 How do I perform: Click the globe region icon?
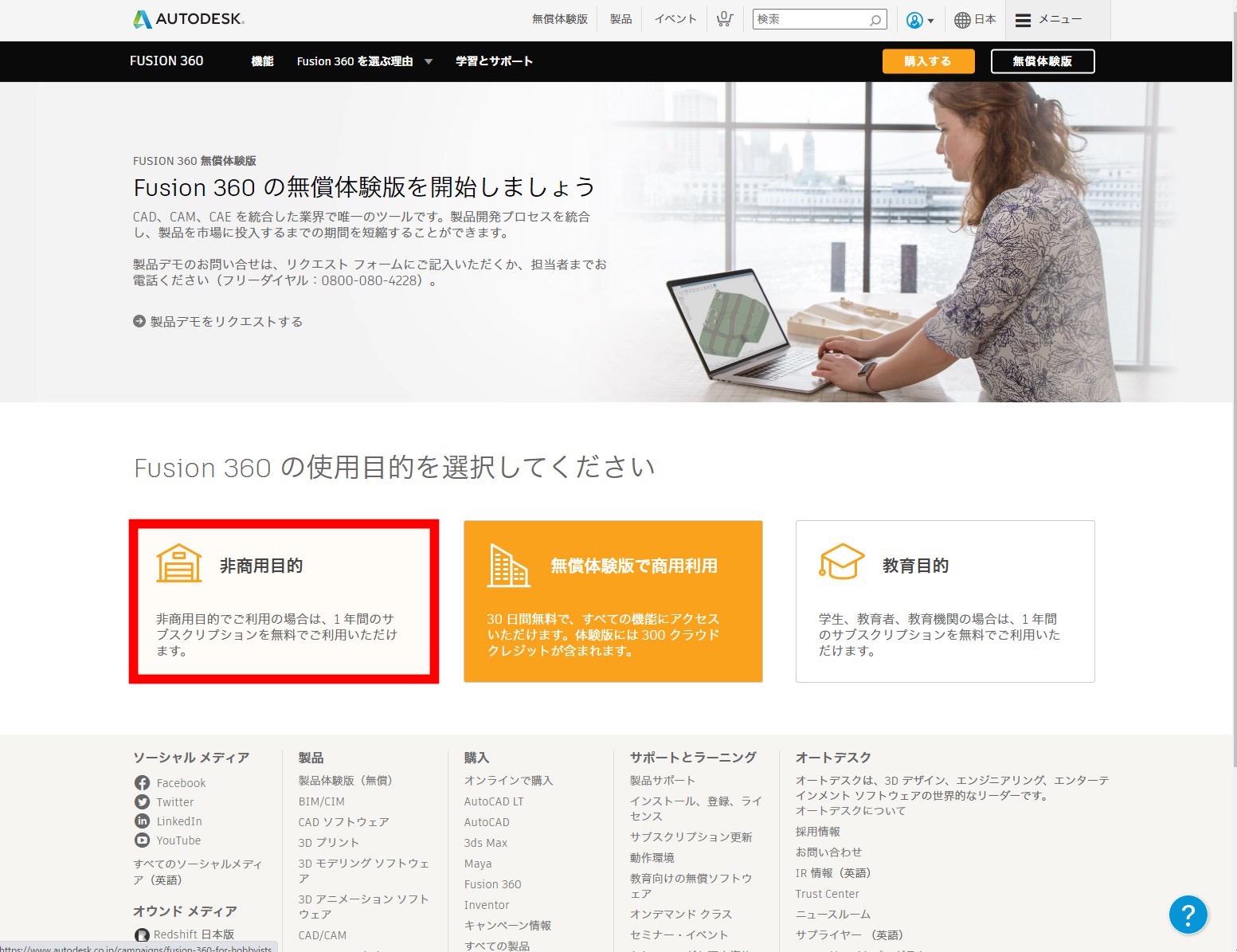[x=962, y=20]
